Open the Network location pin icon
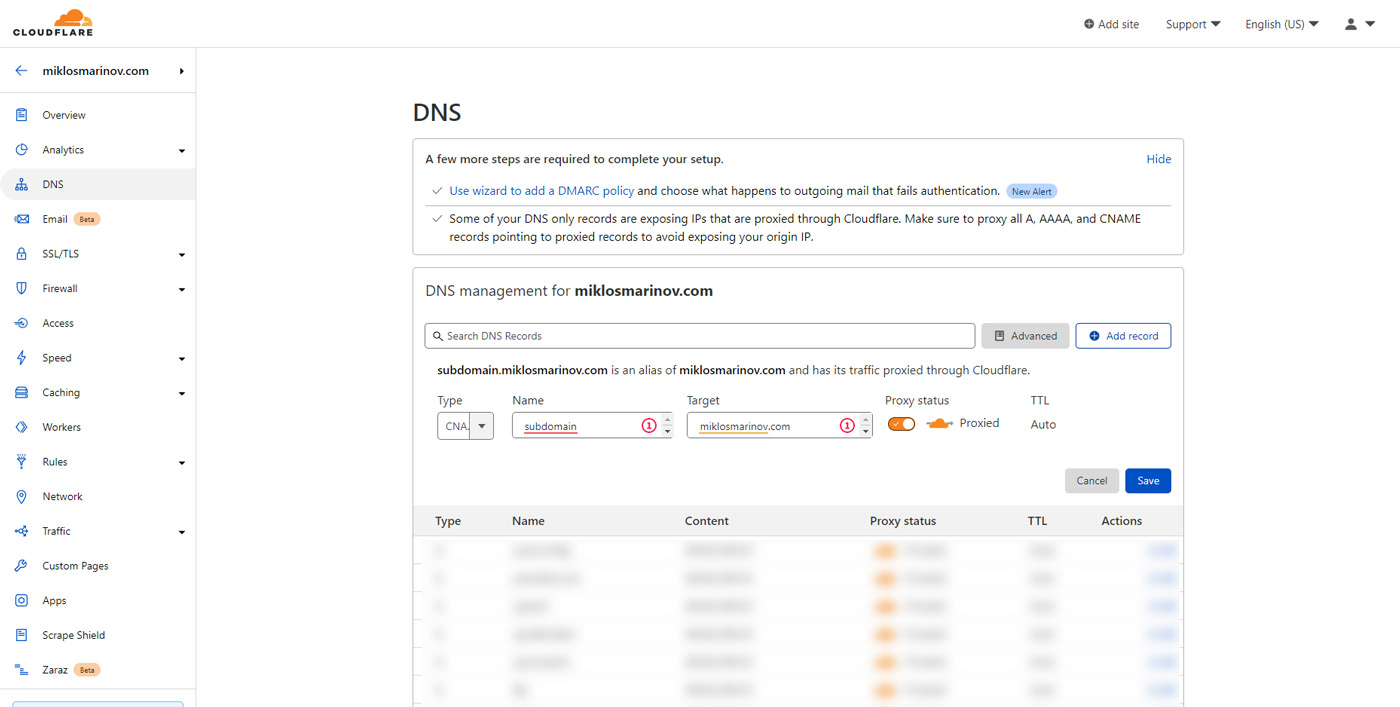 click(x=21, y=497)
